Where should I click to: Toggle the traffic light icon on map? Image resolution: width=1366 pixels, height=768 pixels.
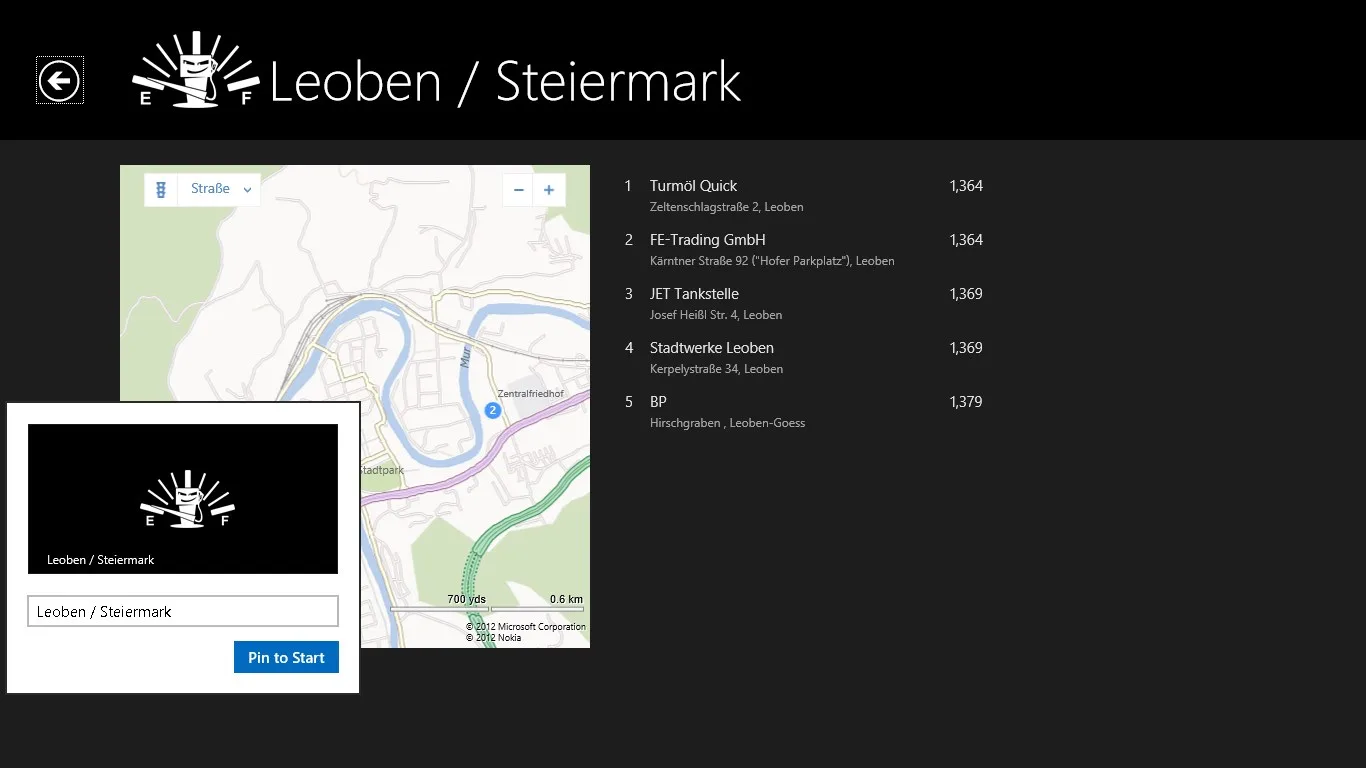tap(160, 189)
